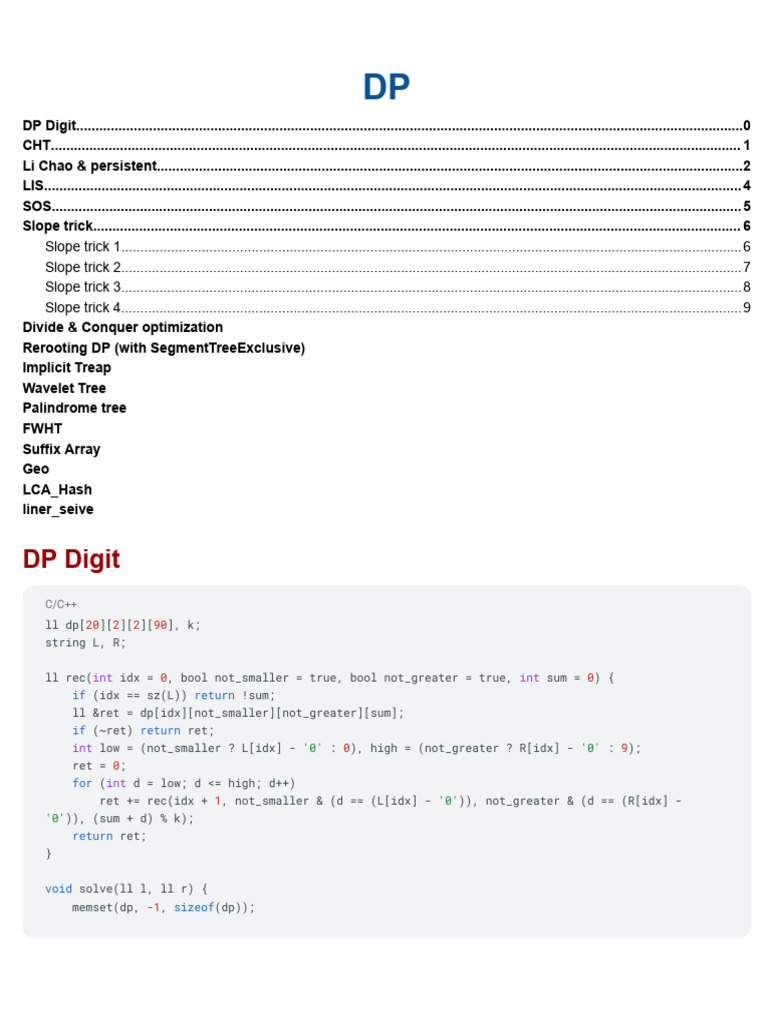Open the Li Chao & persistent entry
The width and height of the screenshot is (768, 1024).
(386, 166)
